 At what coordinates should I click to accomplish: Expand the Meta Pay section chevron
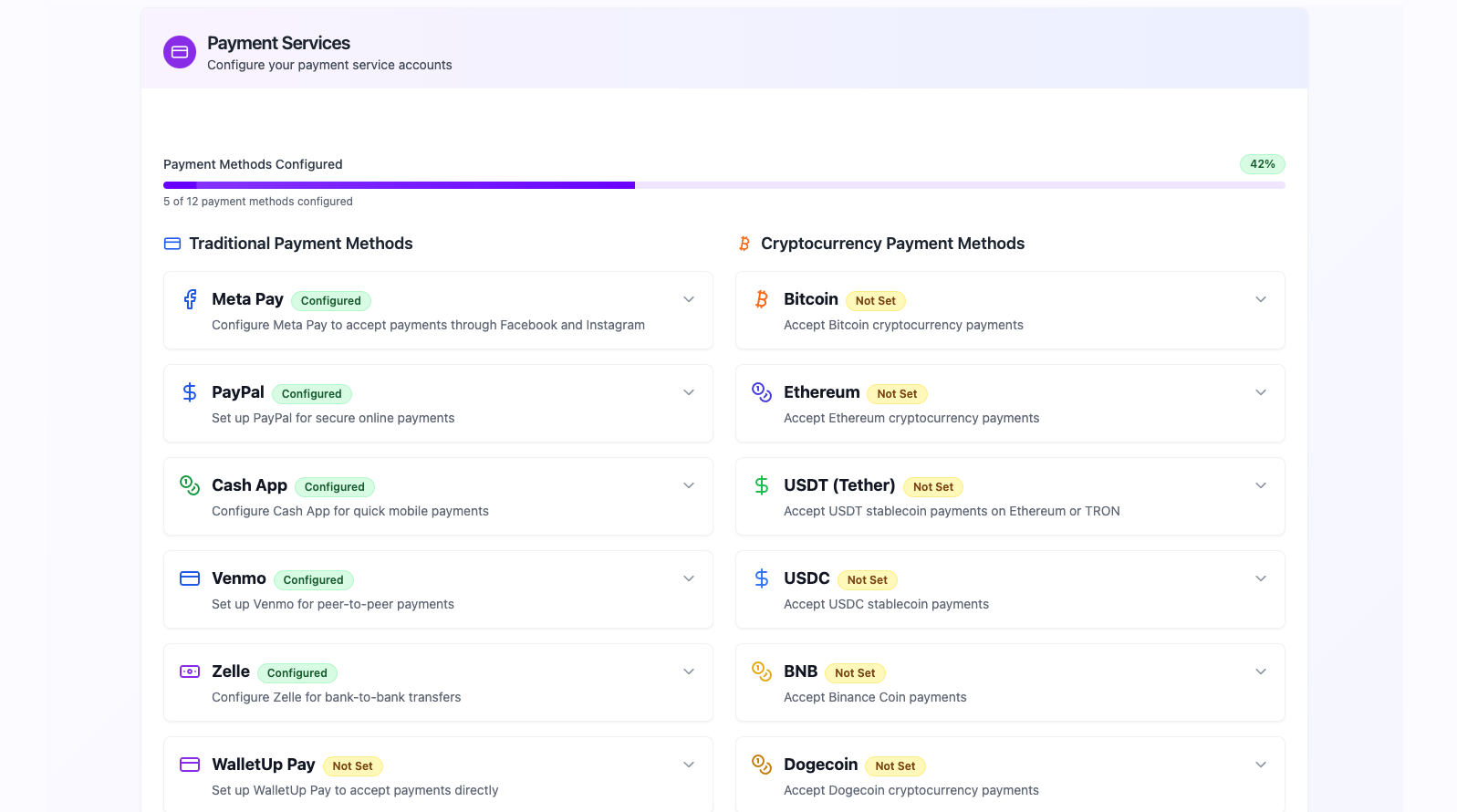[689, 299]
